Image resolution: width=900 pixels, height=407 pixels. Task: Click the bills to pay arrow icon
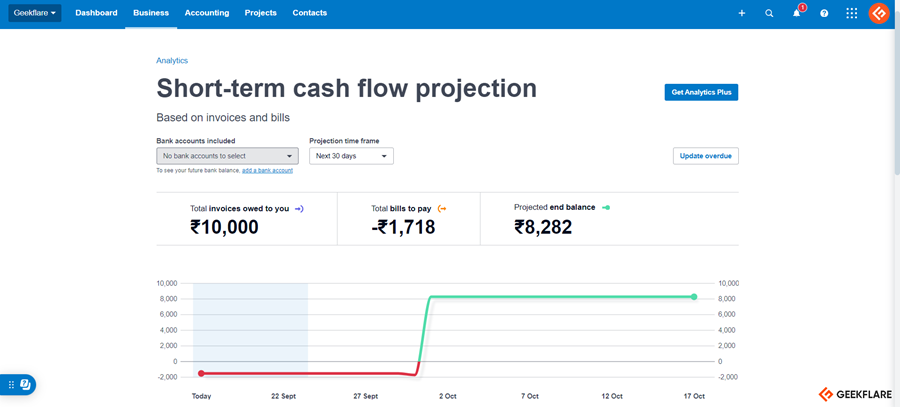442,209
